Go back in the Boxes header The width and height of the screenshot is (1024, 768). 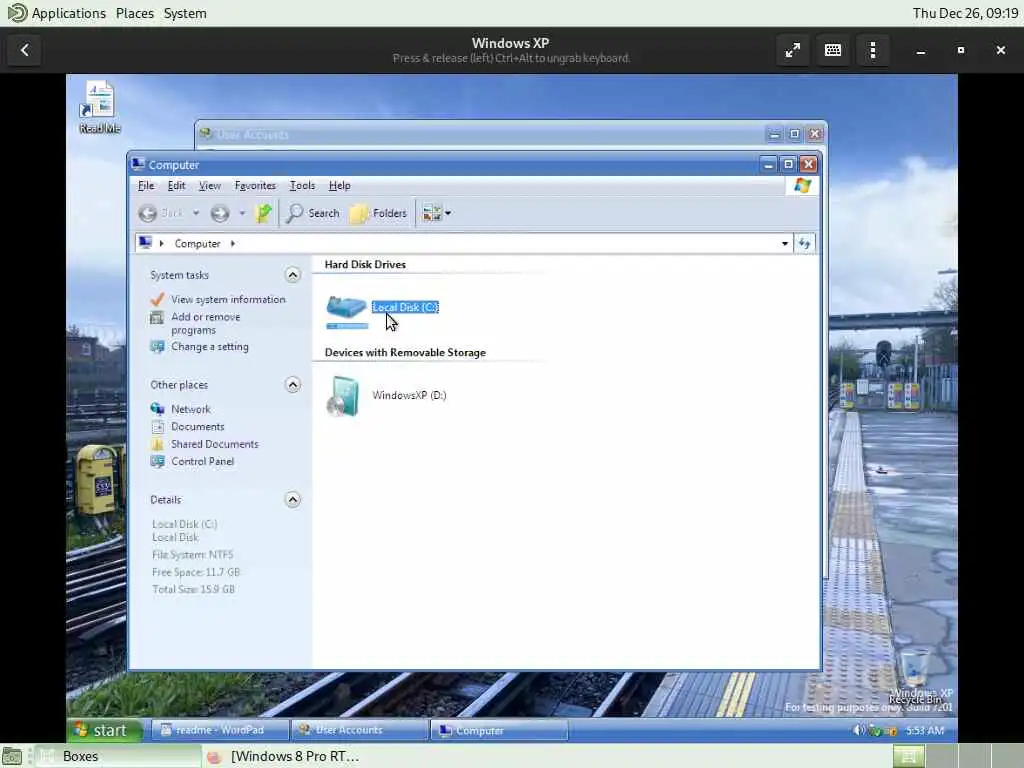(25, 50)
